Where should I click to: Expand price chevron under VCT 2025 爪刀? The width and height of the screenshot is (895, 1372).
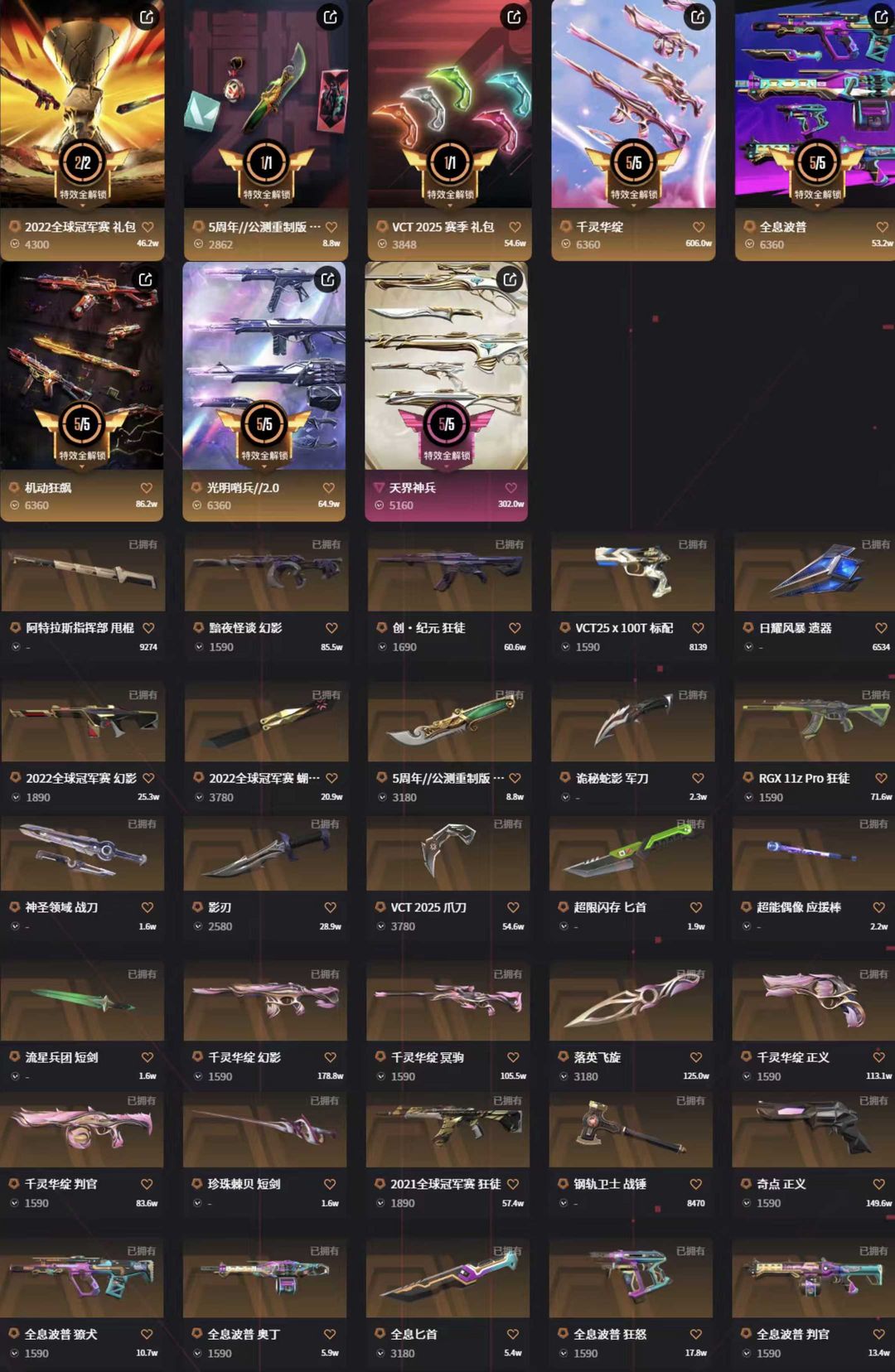point(380,926)
